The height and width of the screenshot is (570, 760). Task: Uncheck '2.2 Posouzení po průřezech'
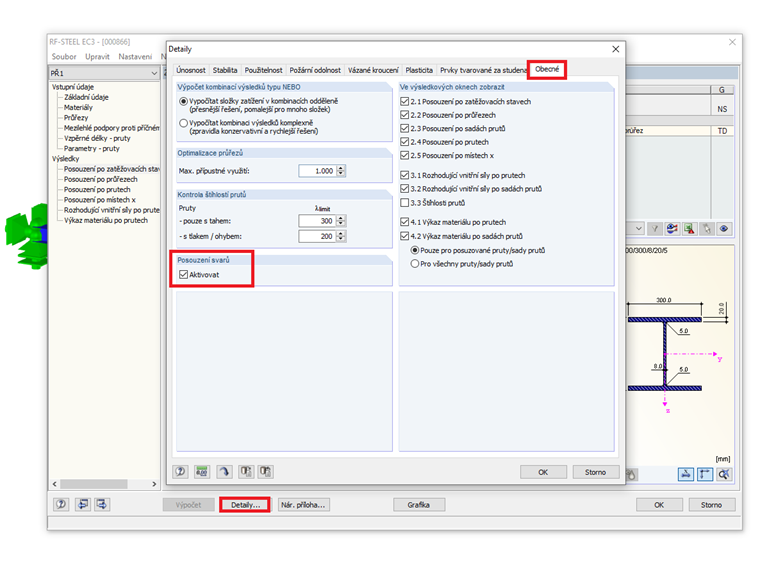click(x=404, y=115)
